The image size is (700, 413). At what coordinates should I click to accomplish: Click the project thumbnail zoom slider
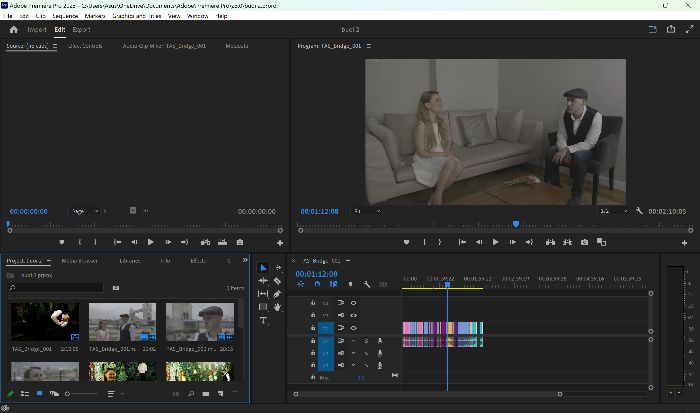[82, 394]
